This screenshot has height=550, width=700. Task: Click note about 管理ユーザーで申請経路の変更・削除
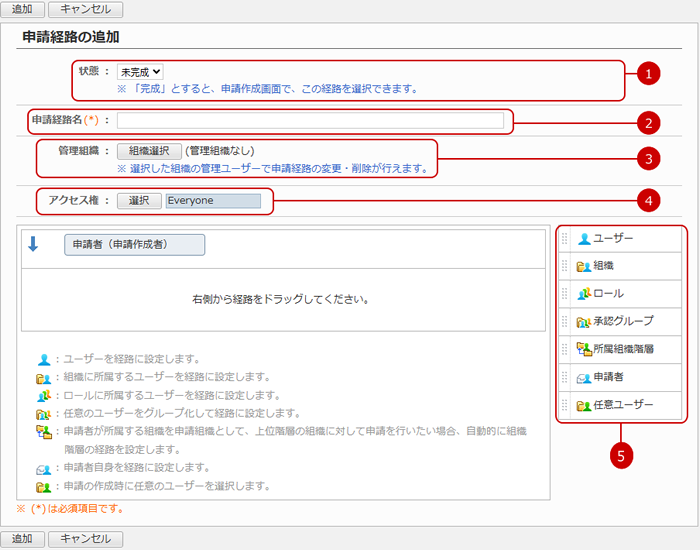click(x=273, y=169)
